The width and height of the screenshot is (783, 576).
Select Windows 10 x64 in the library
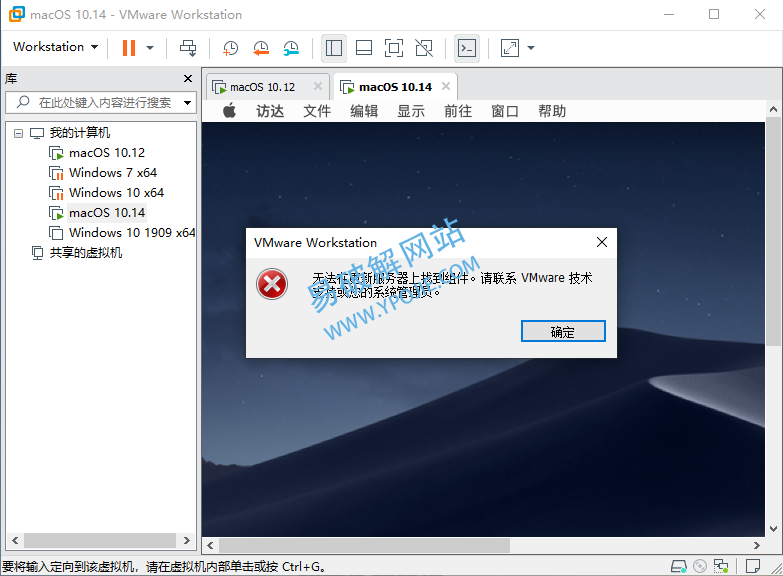(x=116, y=193)
